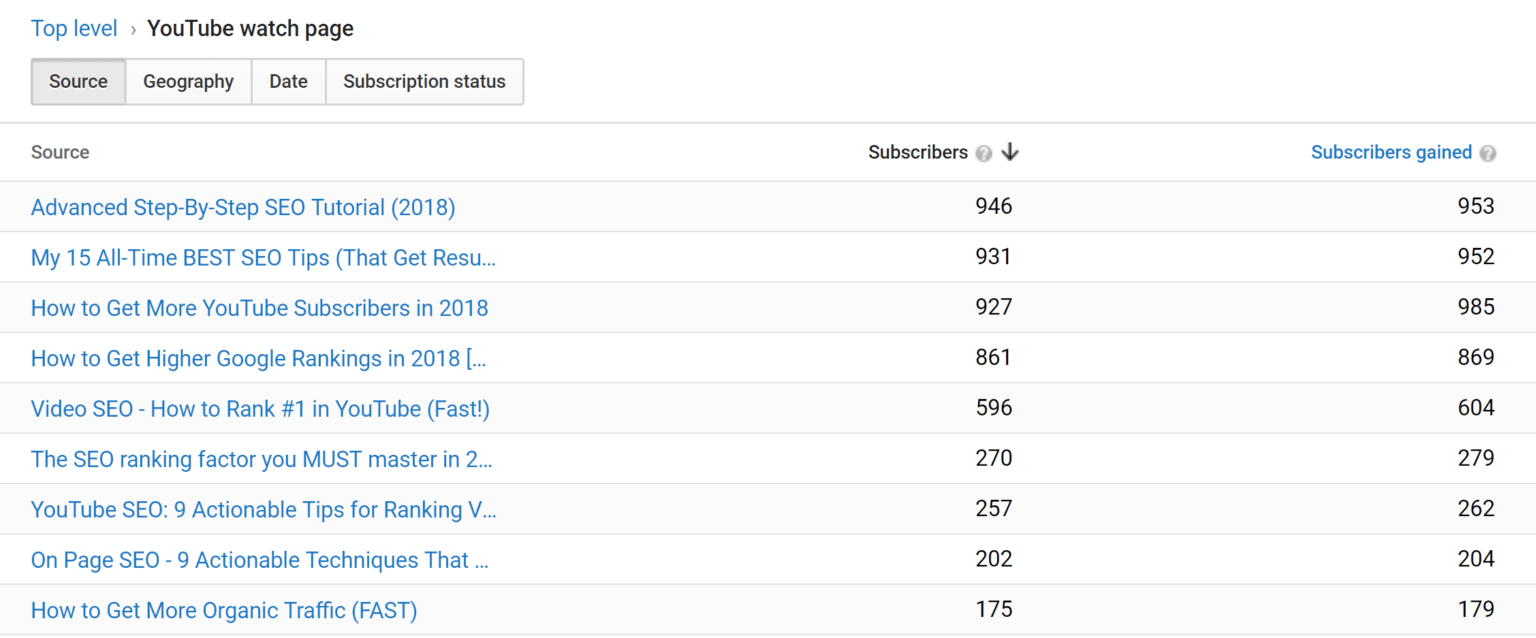
Task: Select the Subscription status tab
Action: [x=424, y=81]
